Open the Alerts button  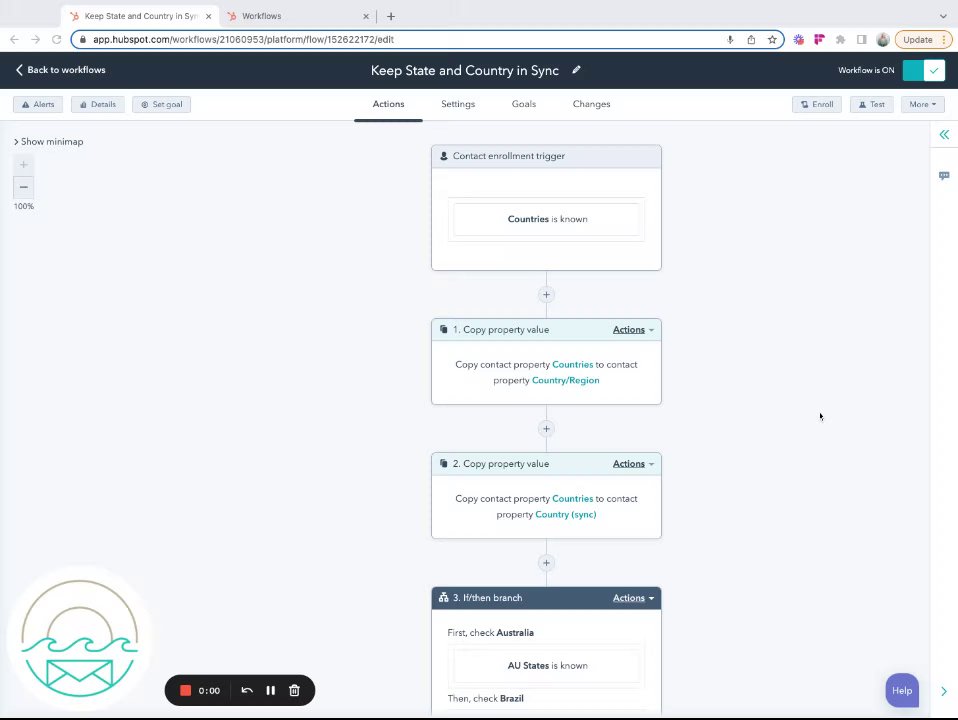point(38,105)
